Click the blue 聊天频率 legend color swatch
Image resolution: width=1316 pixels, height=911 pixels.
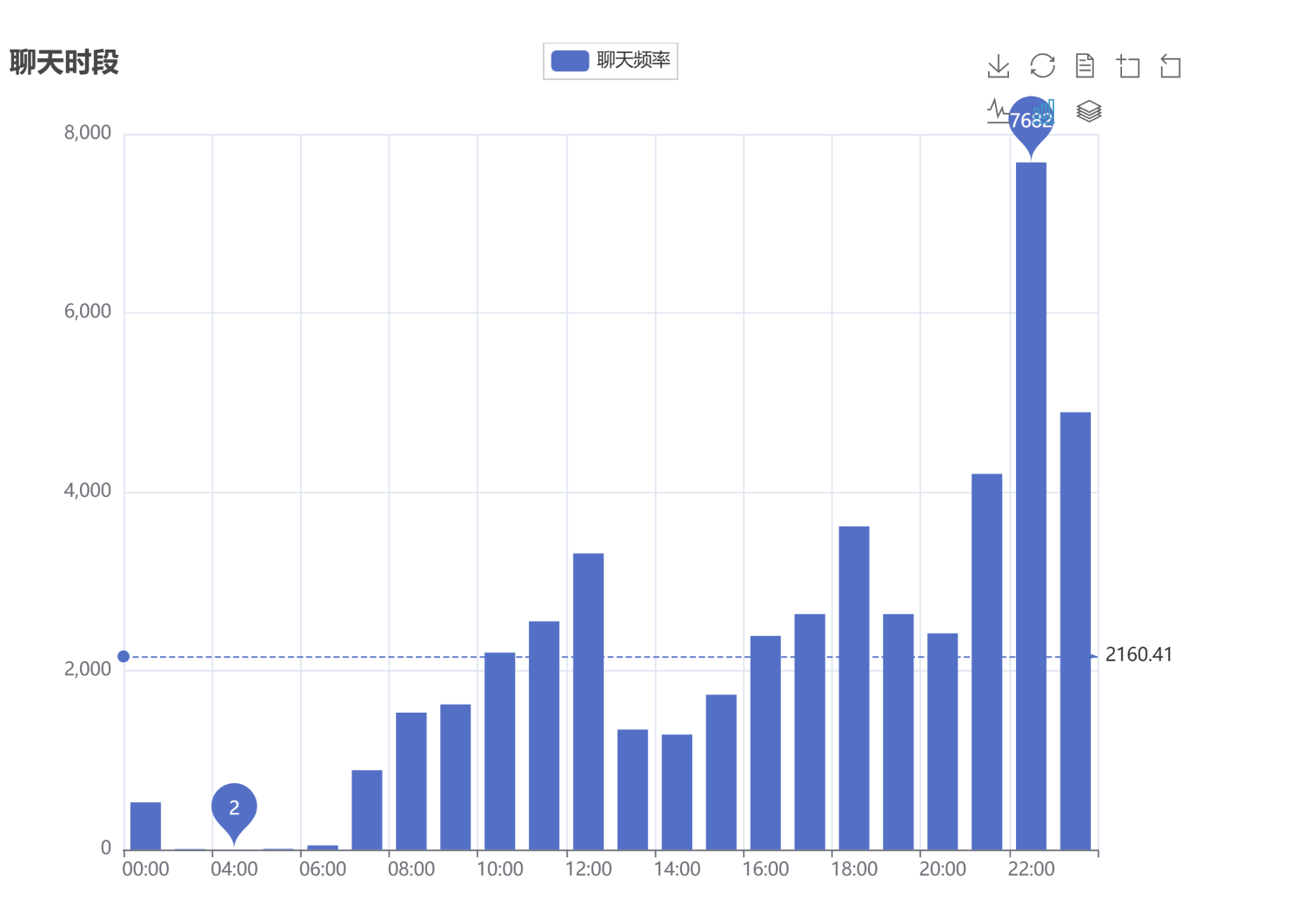pos(570,61)
